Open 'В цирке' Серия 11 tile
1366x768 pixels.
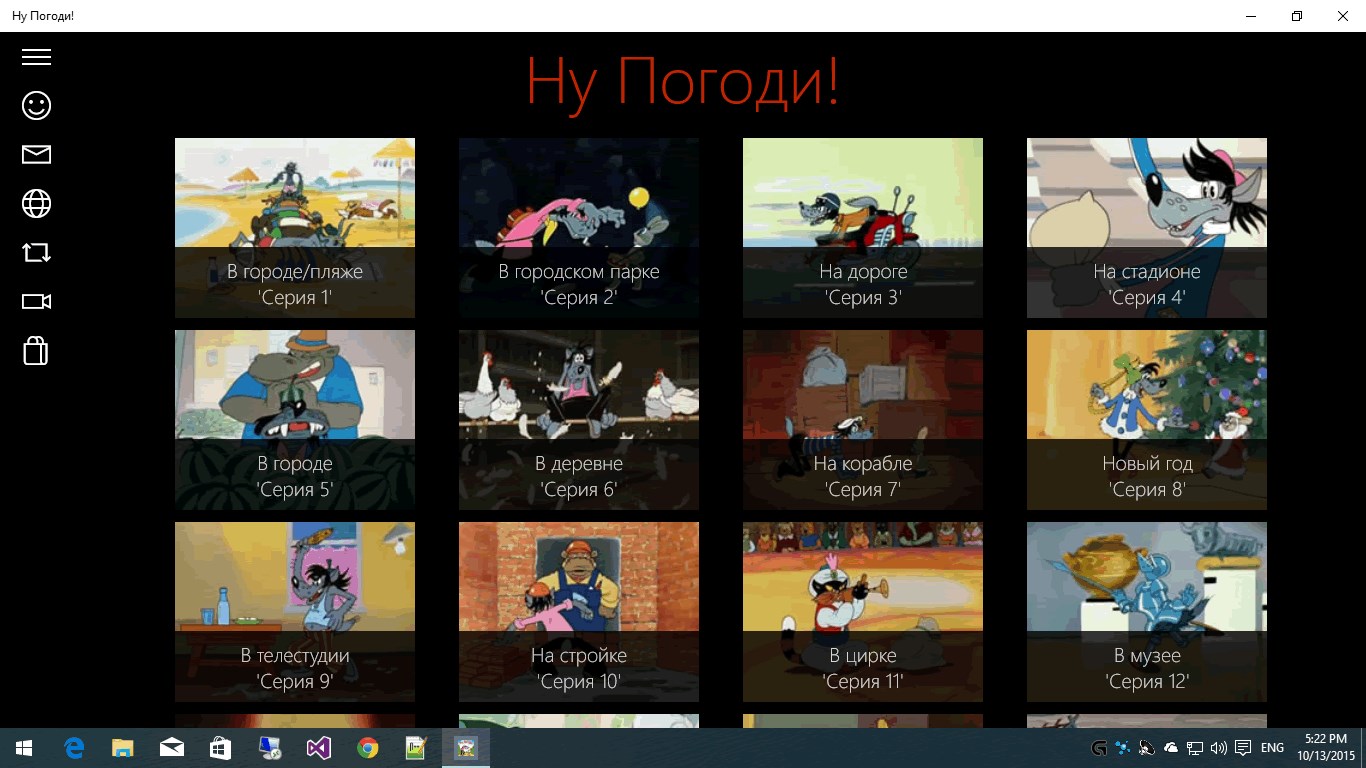pyautogui.click(x=863, y=612)
